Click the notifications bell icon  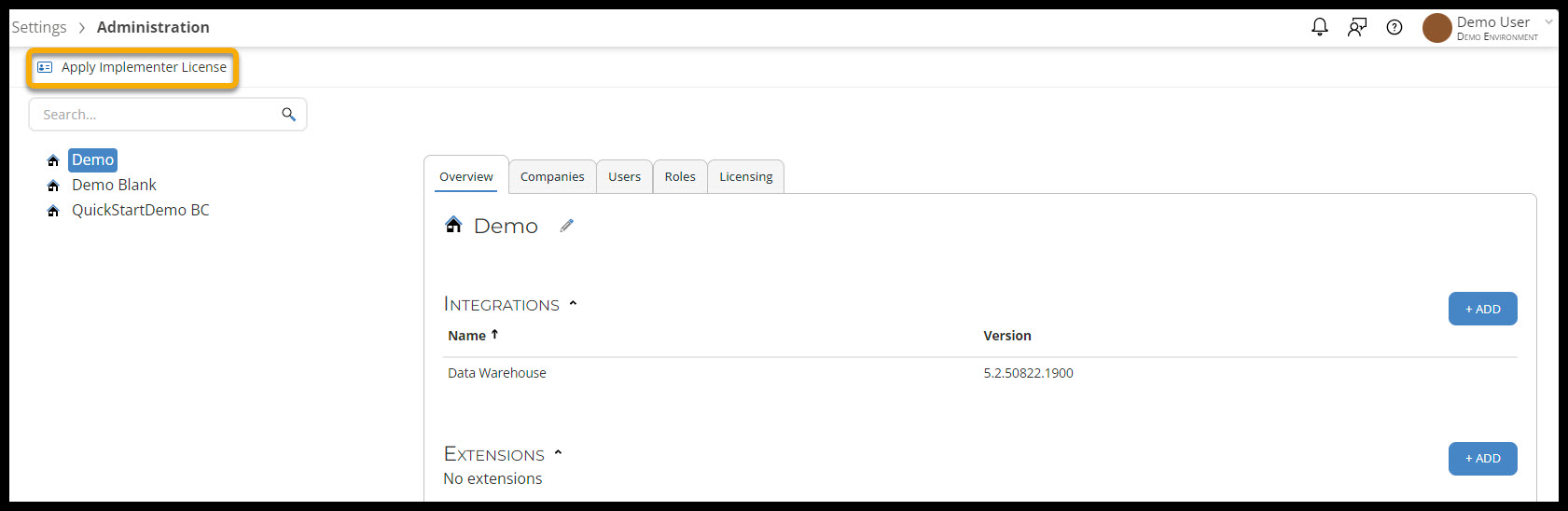pyautogui.click(x=1319, y=27)
